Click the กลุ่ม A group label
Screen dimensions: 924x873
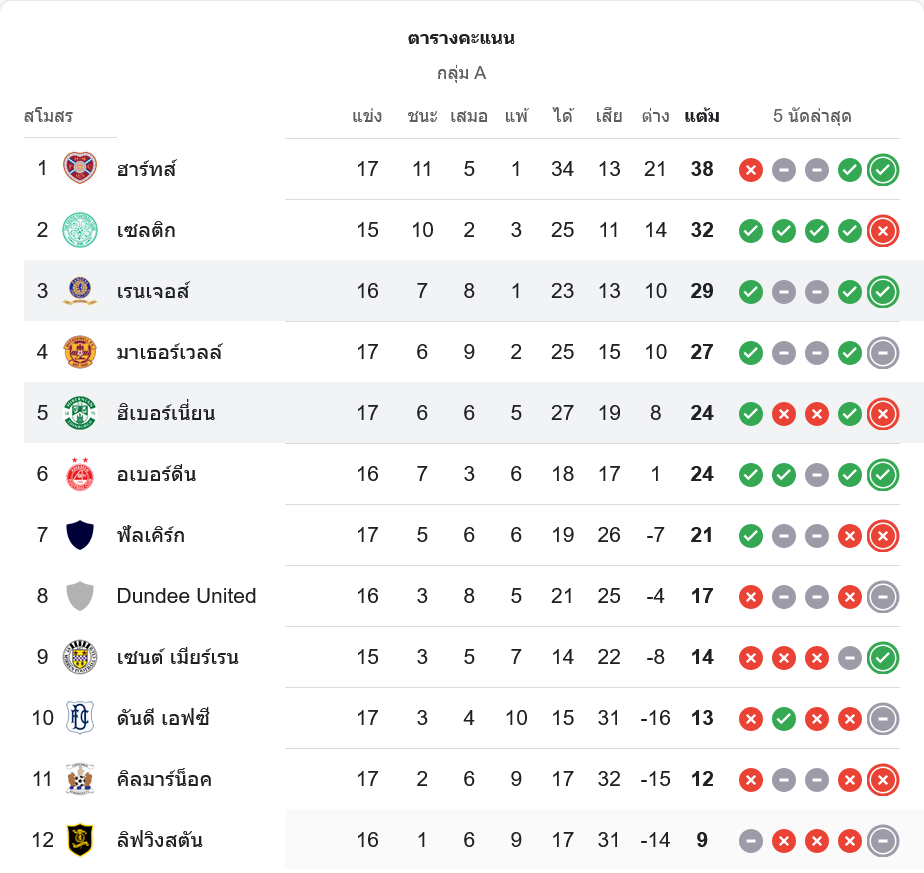(x=461, y=73)
